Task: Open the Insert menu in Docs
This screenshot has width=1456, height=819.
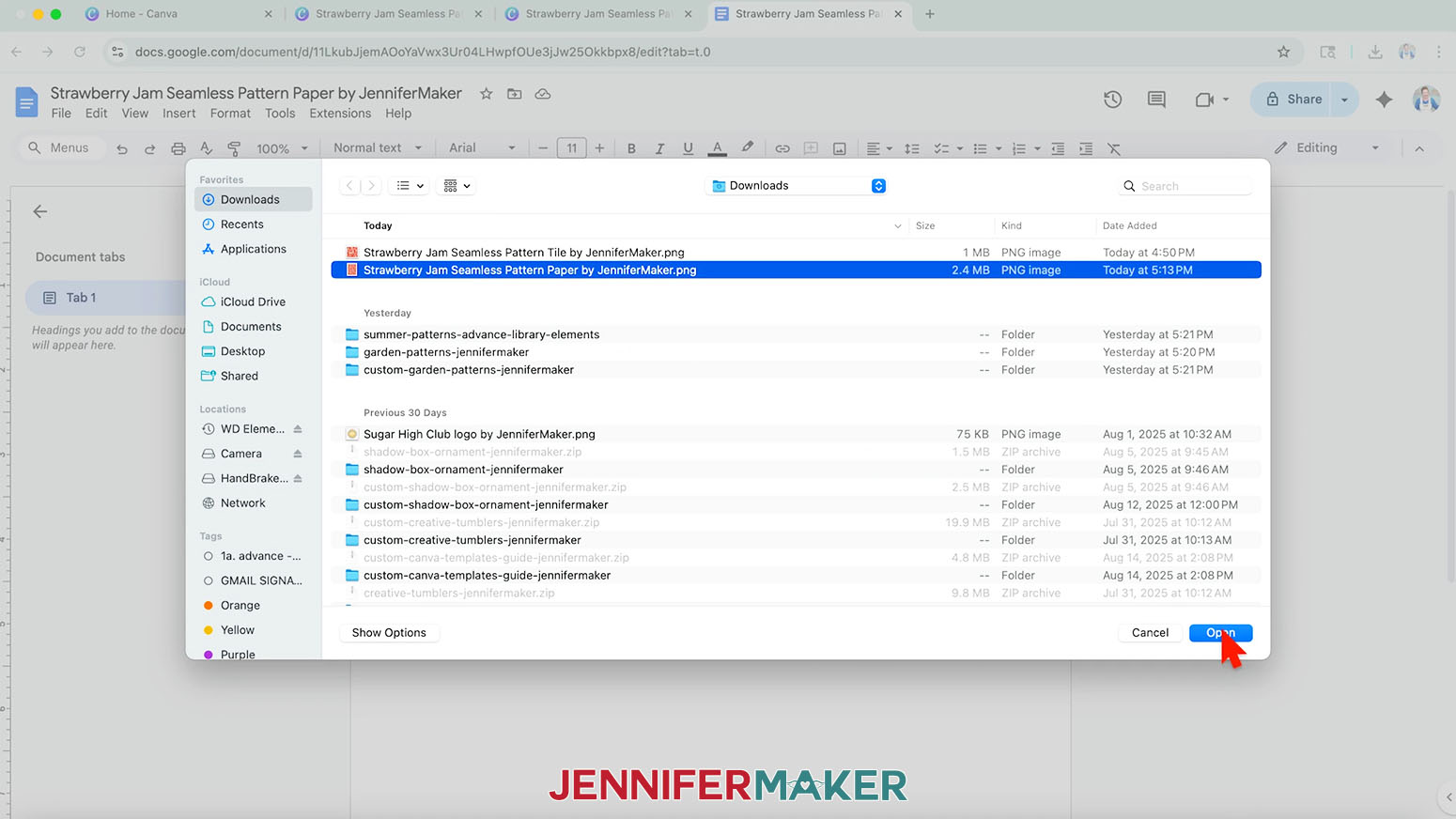Action: pos(178,114)
